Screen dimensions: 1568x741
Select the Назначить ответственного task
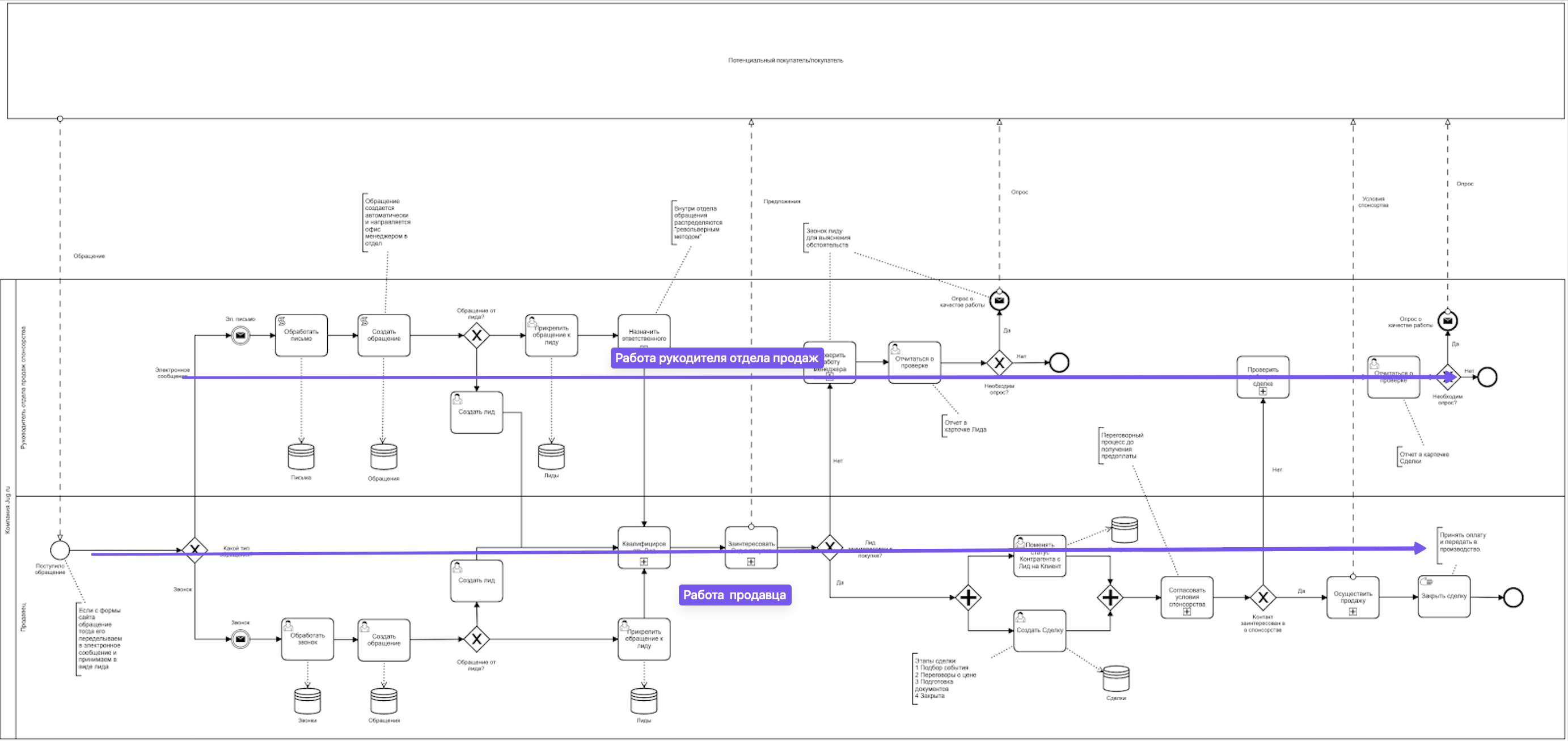point(644,335)
